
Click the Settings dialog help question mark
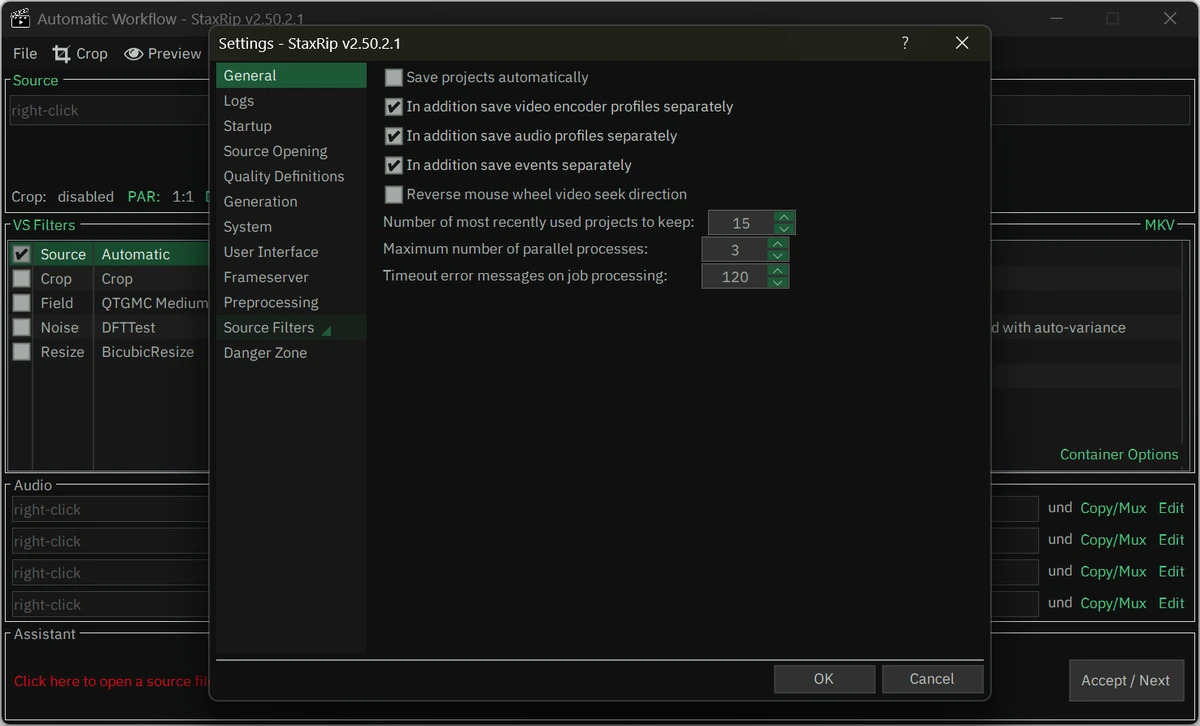click(x=905, y=43)
